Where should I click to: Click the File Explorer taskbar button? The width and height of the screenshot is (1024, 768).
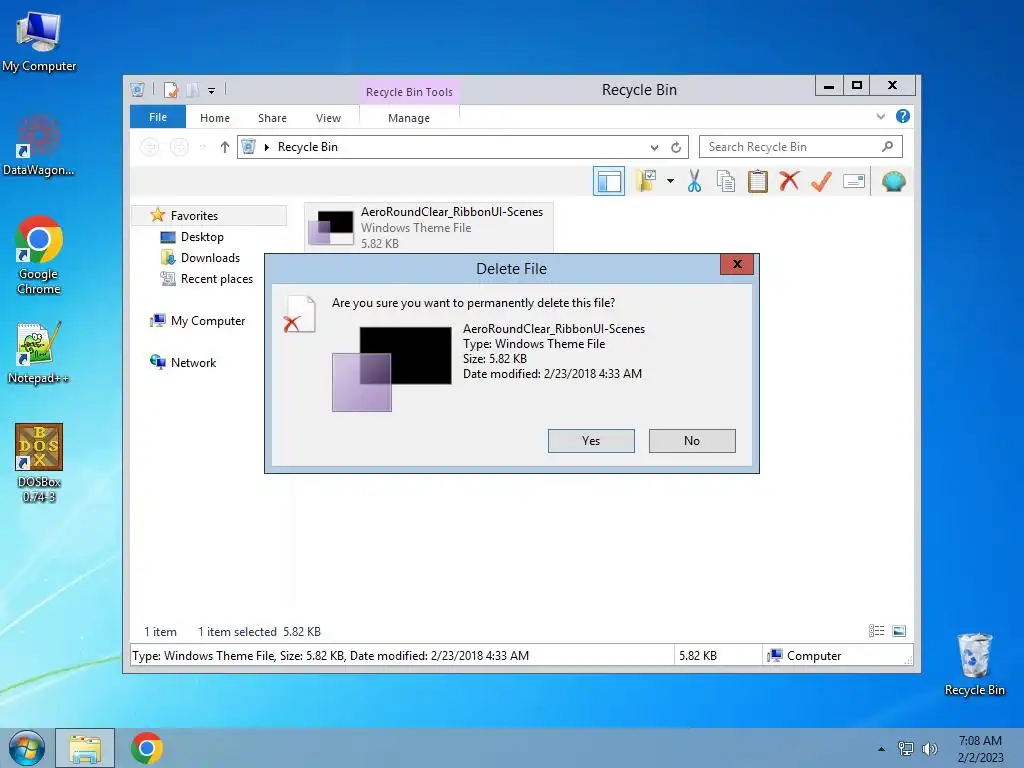click(85, 748)
